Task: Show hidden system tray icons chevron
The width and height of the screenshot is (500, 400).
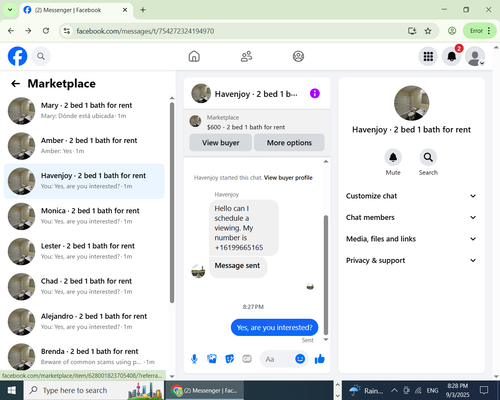Action: tap(394, 390)
